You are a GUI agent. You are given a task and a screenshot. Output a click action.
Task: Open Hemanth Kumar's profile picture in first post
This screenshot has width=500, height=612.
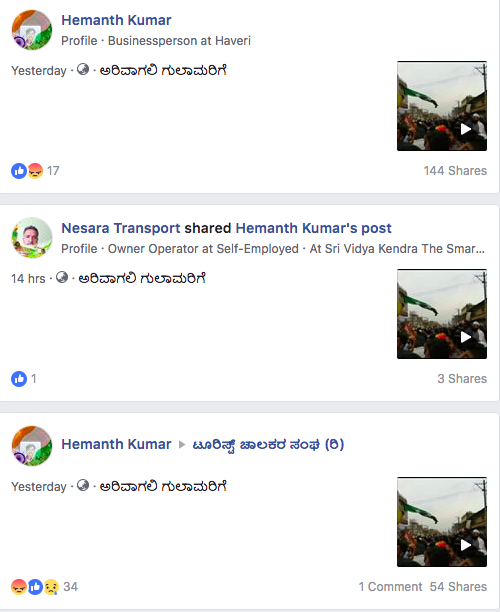[32, 30]
